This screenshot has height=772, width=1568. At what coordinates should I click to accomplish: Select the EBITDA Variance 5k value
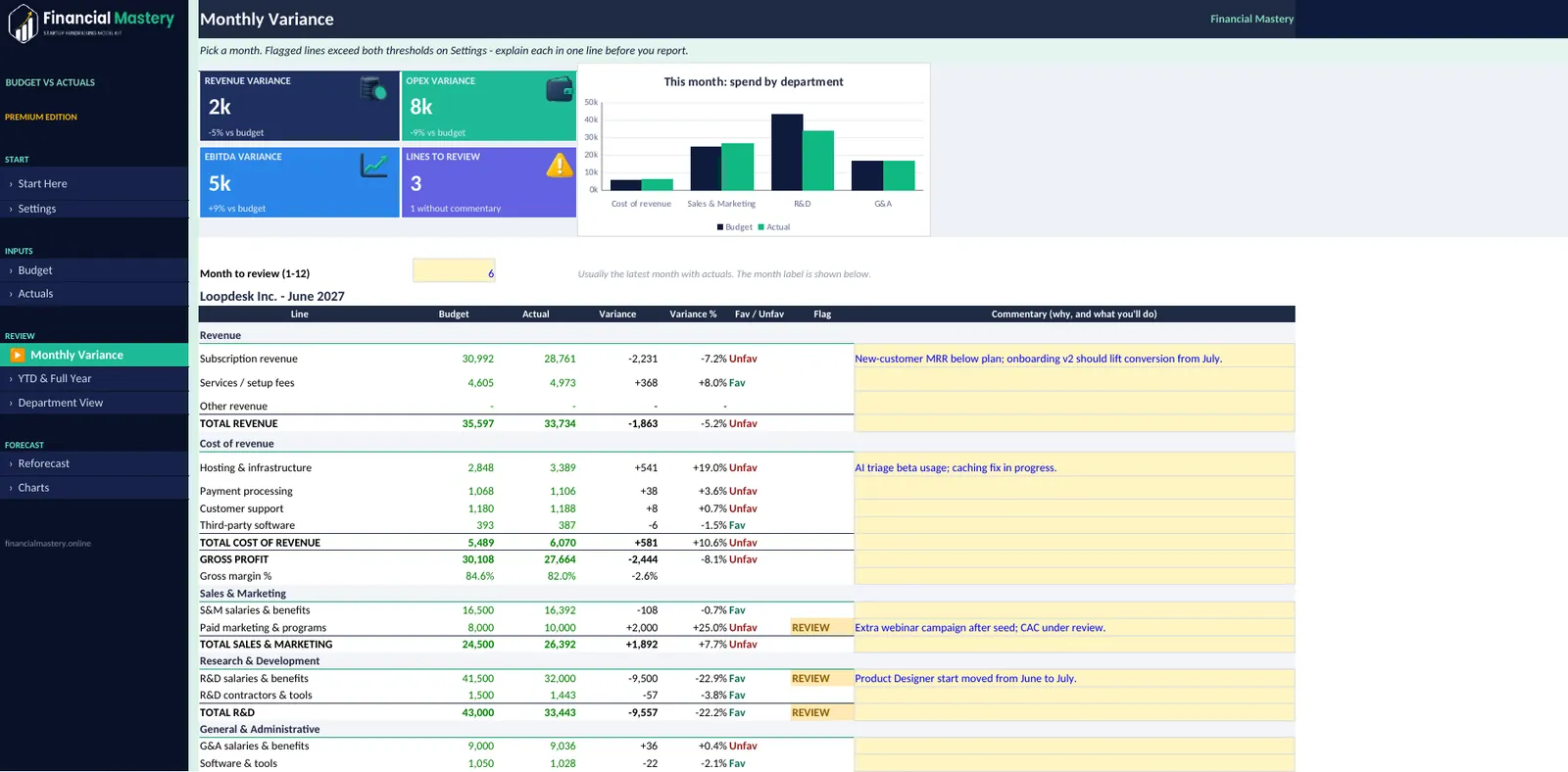click(x=220, y=183)
